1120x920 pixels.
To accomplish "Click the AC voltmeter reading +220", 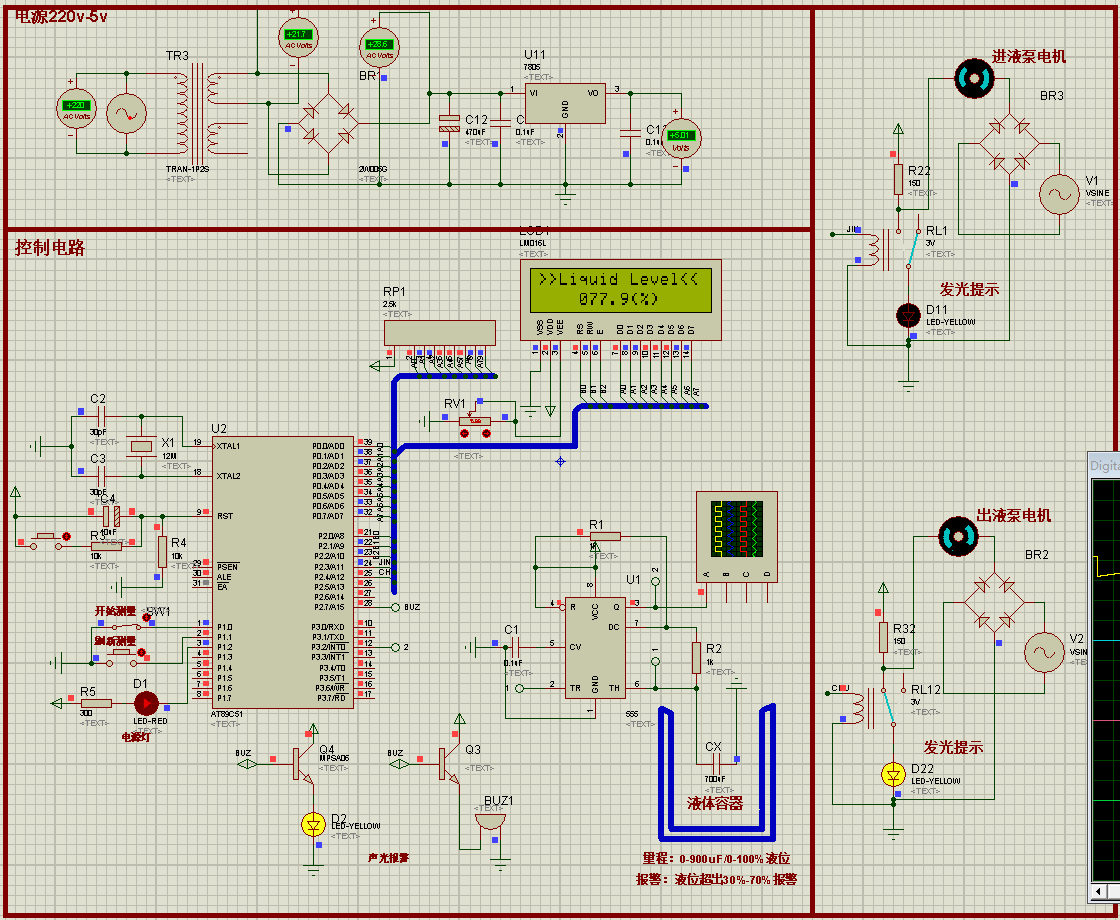I will click(76, 109).
